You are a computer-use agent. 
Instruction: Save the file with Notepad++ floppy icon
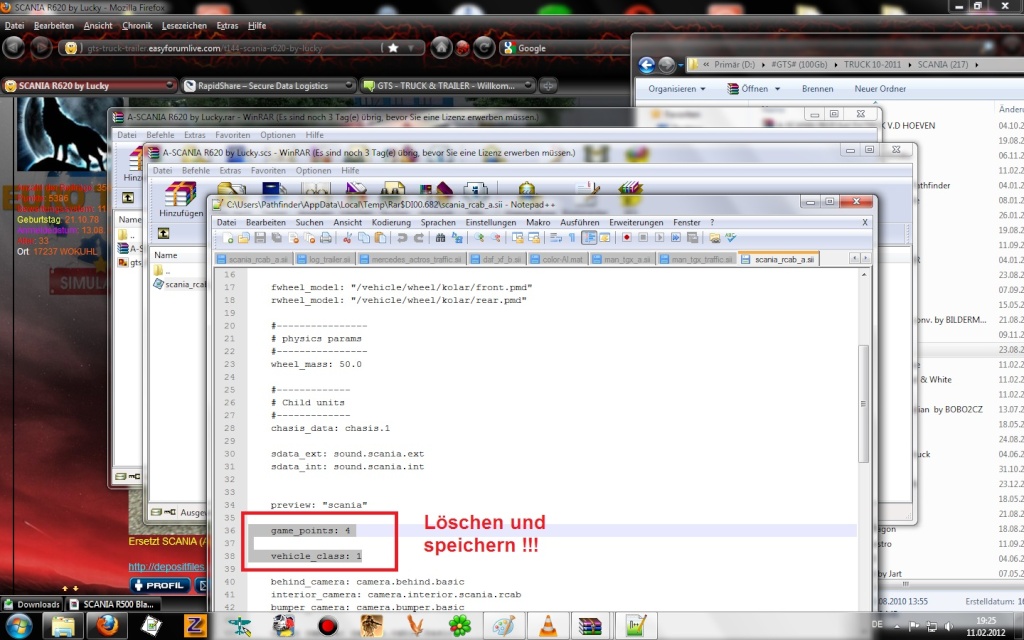pos(260,238)
